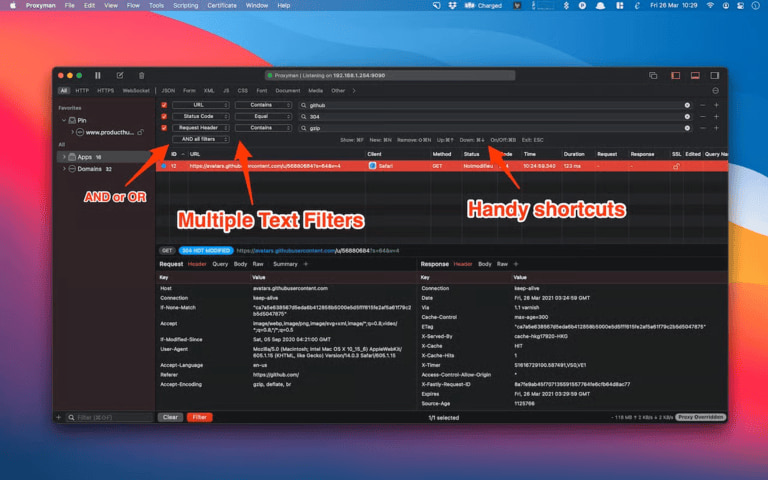The image size is (768, 480).
Task: Click the lock icon beside www.producthu...
Action: coord(141,132)
